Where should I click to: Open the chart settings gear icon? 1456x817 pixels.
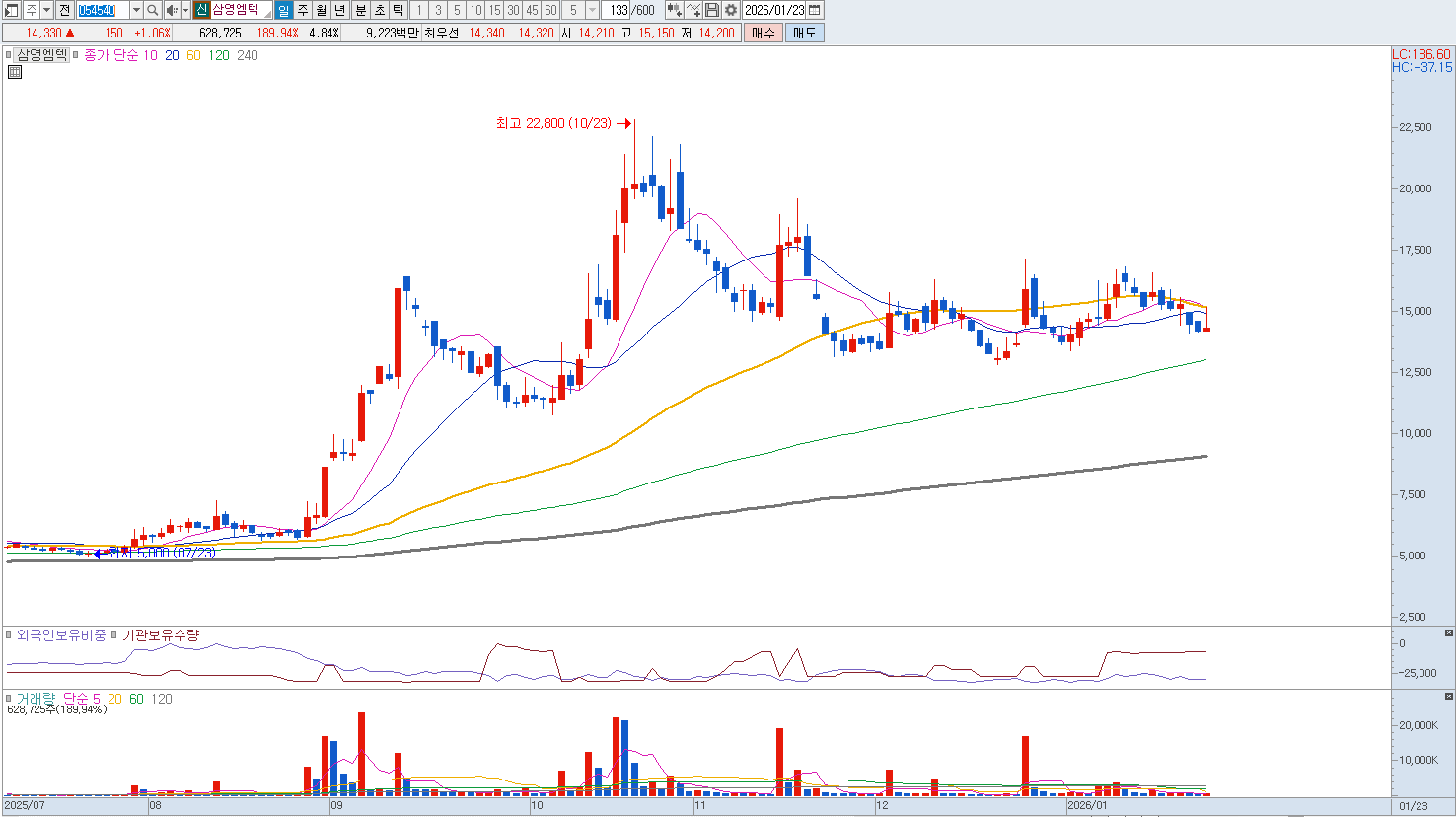point(731,10)
